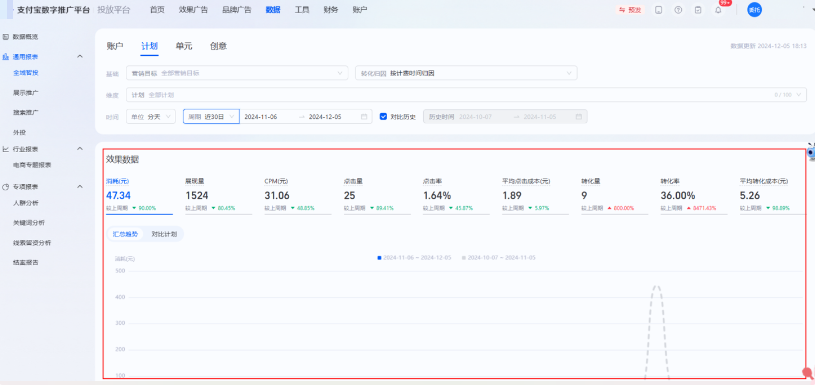Open the 转化归因 dropdown
The width and height of the screenshot is (815, 385).
[x=466, y=73]
